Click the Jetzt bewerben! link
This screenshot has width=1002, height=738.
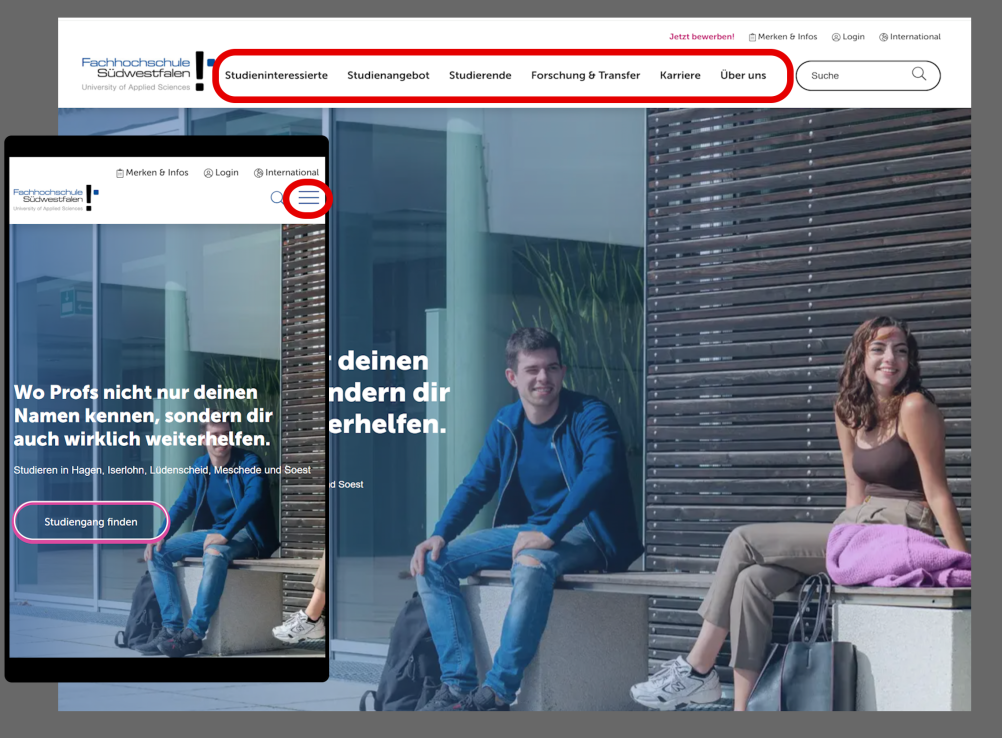point(701,37)
